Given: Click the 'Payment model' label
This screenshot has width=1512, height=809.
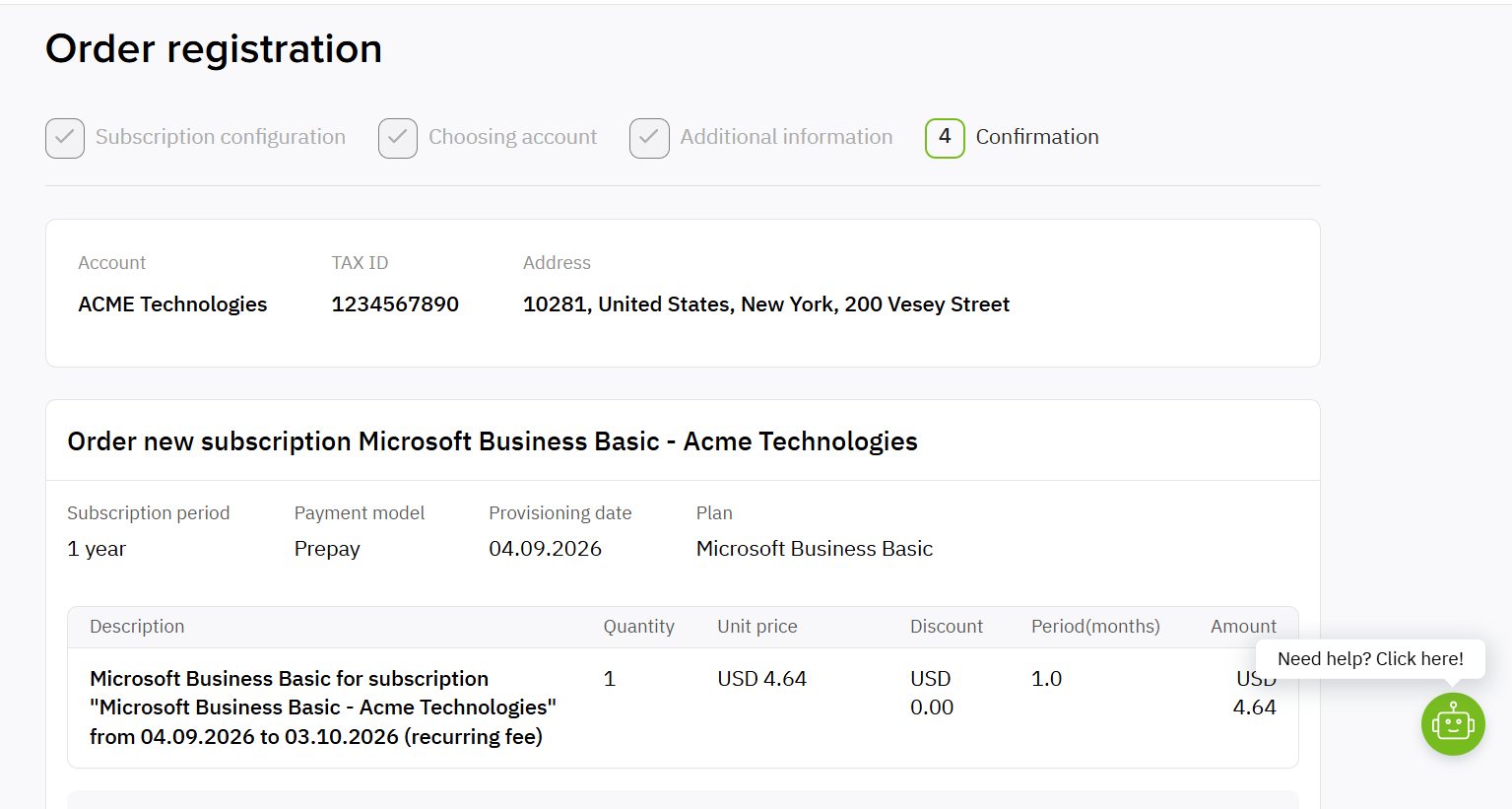Looking at the screenshot, I should 360,513.
